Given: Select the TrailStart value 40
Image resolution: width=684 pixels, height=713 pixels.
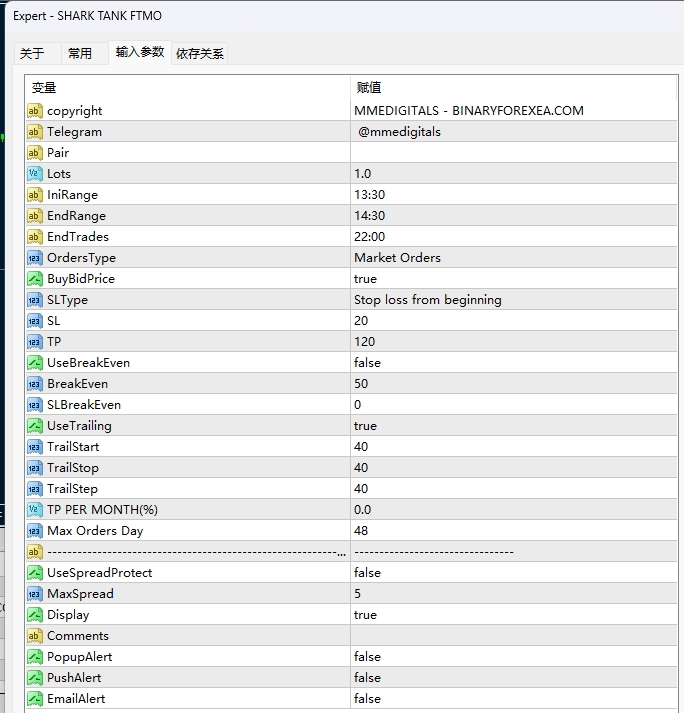Looking at the screenshot, I should (361, 447).
